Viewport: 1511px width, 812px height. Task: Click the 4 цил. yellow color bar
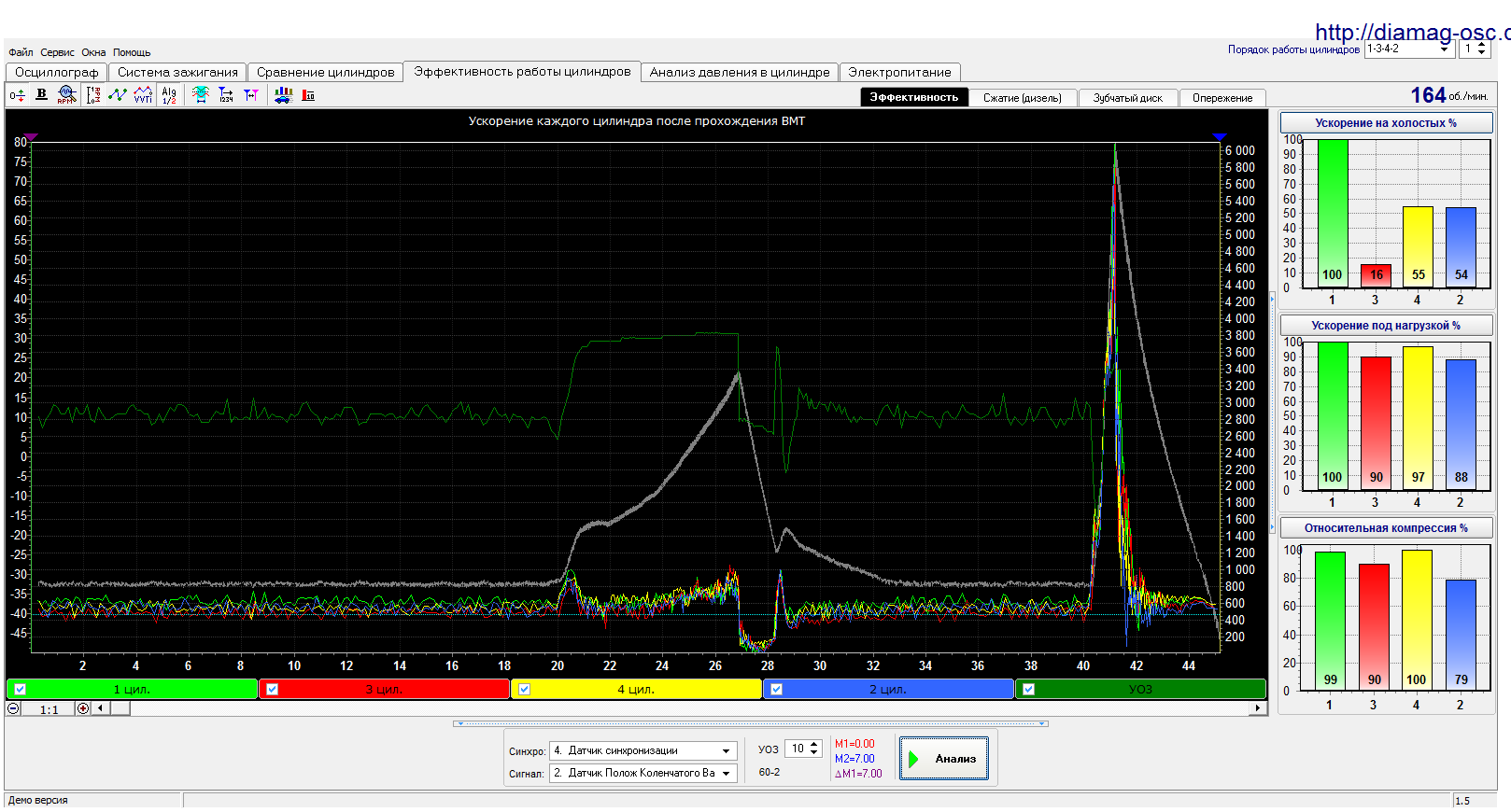(x=636, y=690)
